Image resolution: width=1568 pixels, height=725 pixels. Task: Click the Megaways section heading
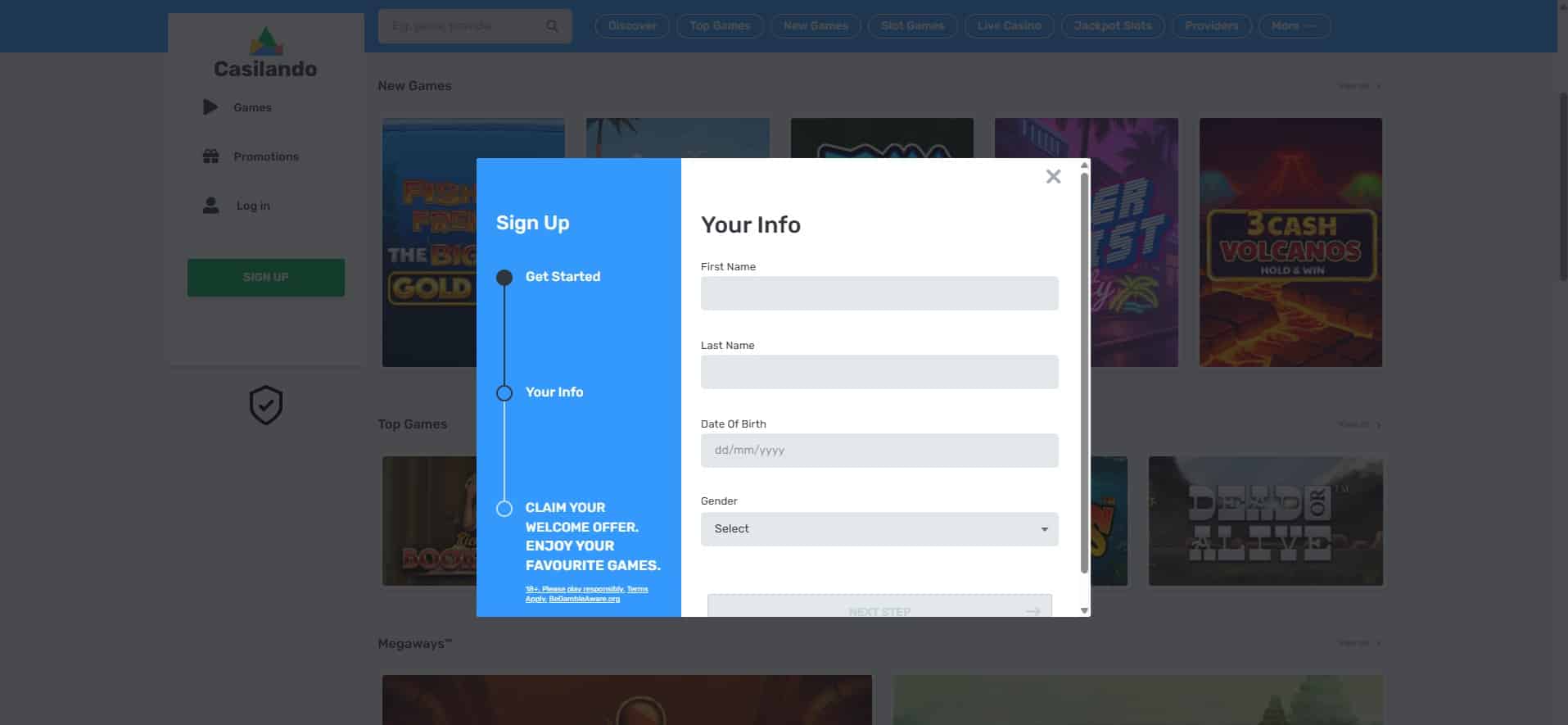point(414,644)
